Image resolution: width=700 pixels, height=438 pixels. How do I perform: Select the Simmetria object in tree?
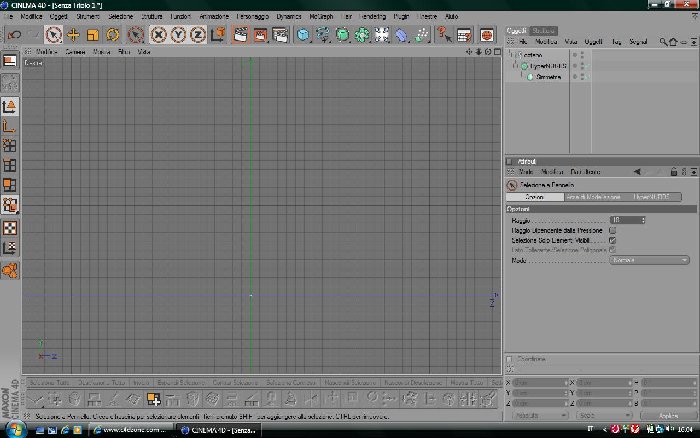click(548, 77)
